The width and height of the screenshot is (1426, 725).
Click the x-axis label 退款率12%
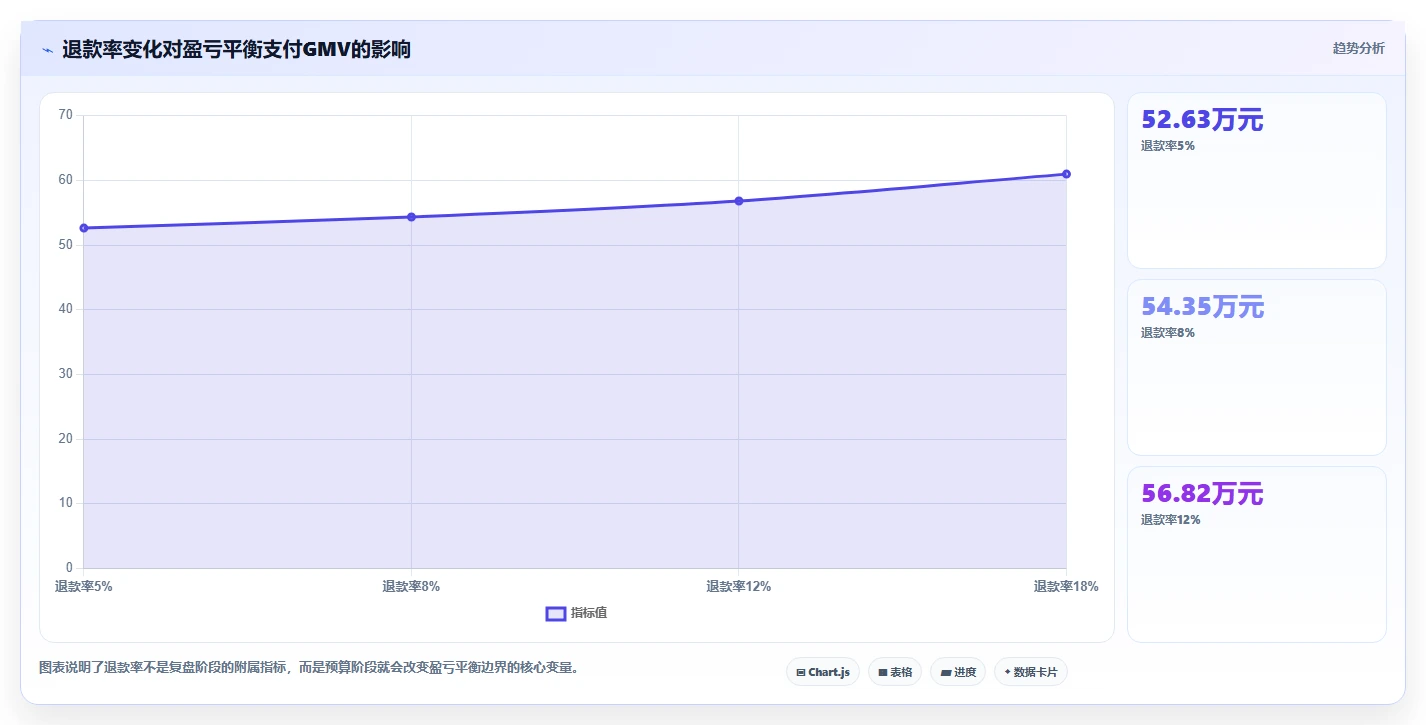tap(739, 587)
